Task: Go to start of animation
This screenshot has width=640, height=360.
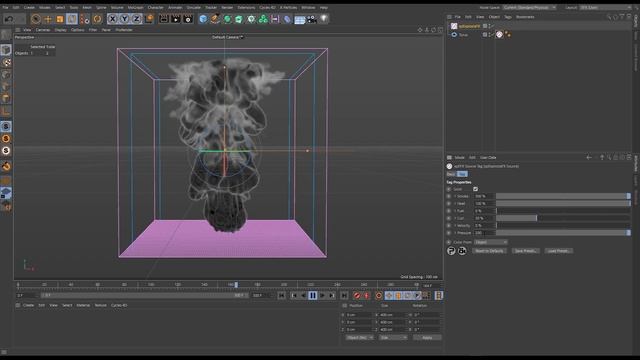Action: (282, 296)
